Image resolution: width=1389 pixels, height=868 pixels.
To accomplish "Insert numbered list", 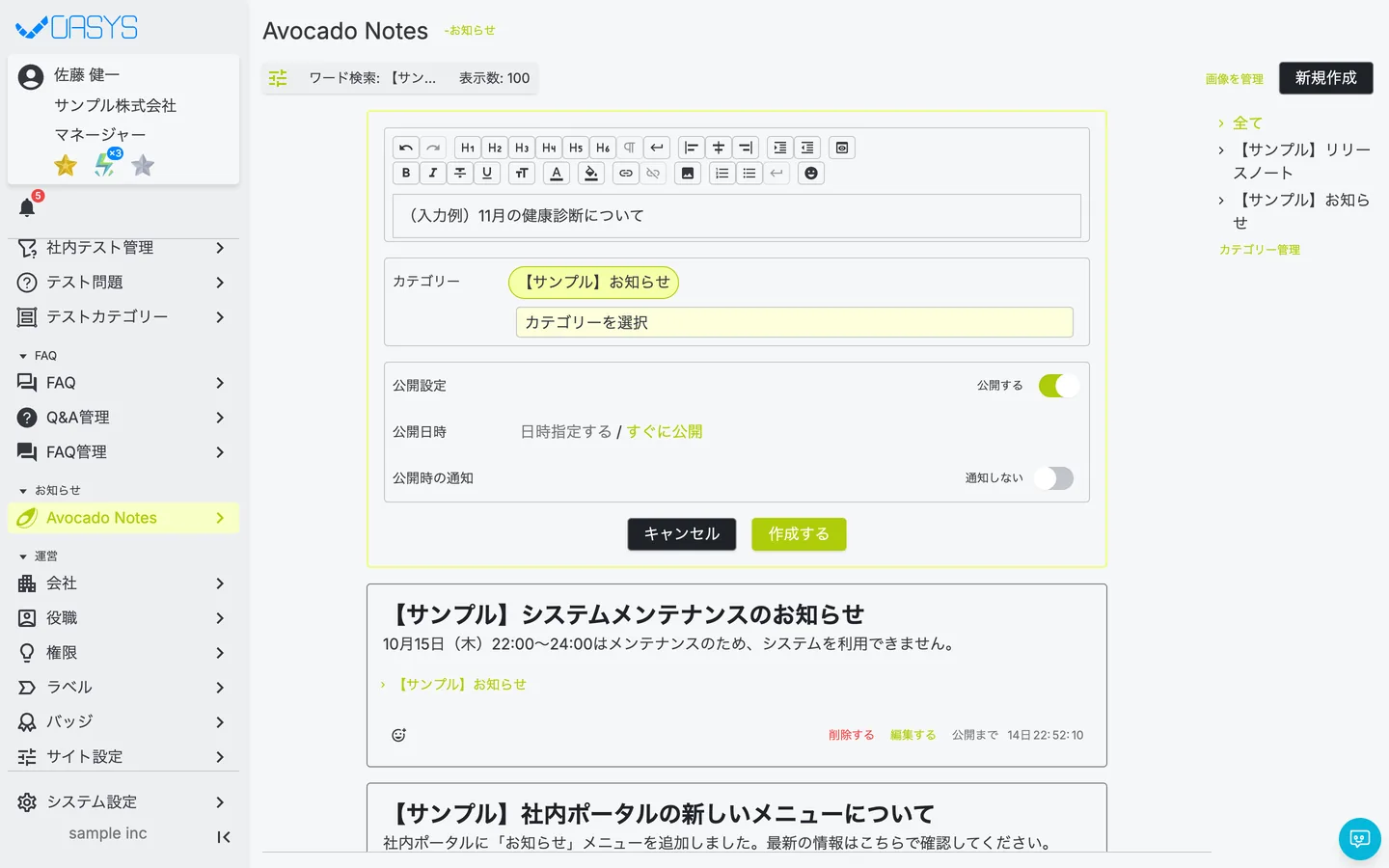I will 722,174.
